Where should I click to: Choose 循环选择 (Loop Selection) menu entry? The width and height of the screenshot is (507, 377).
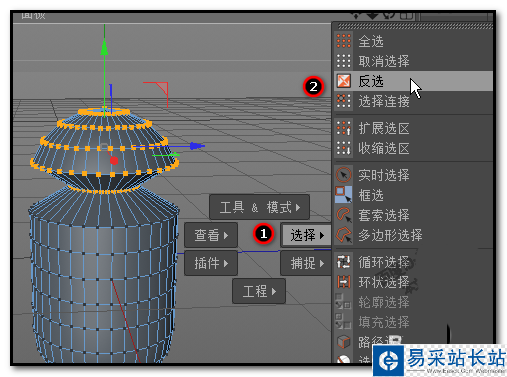click(413, 262)
